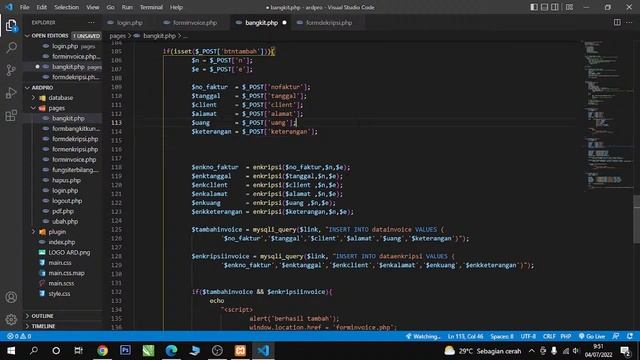Open the Source Control view
The height and width of the screenshot is (360, 640).
point(11,70)
